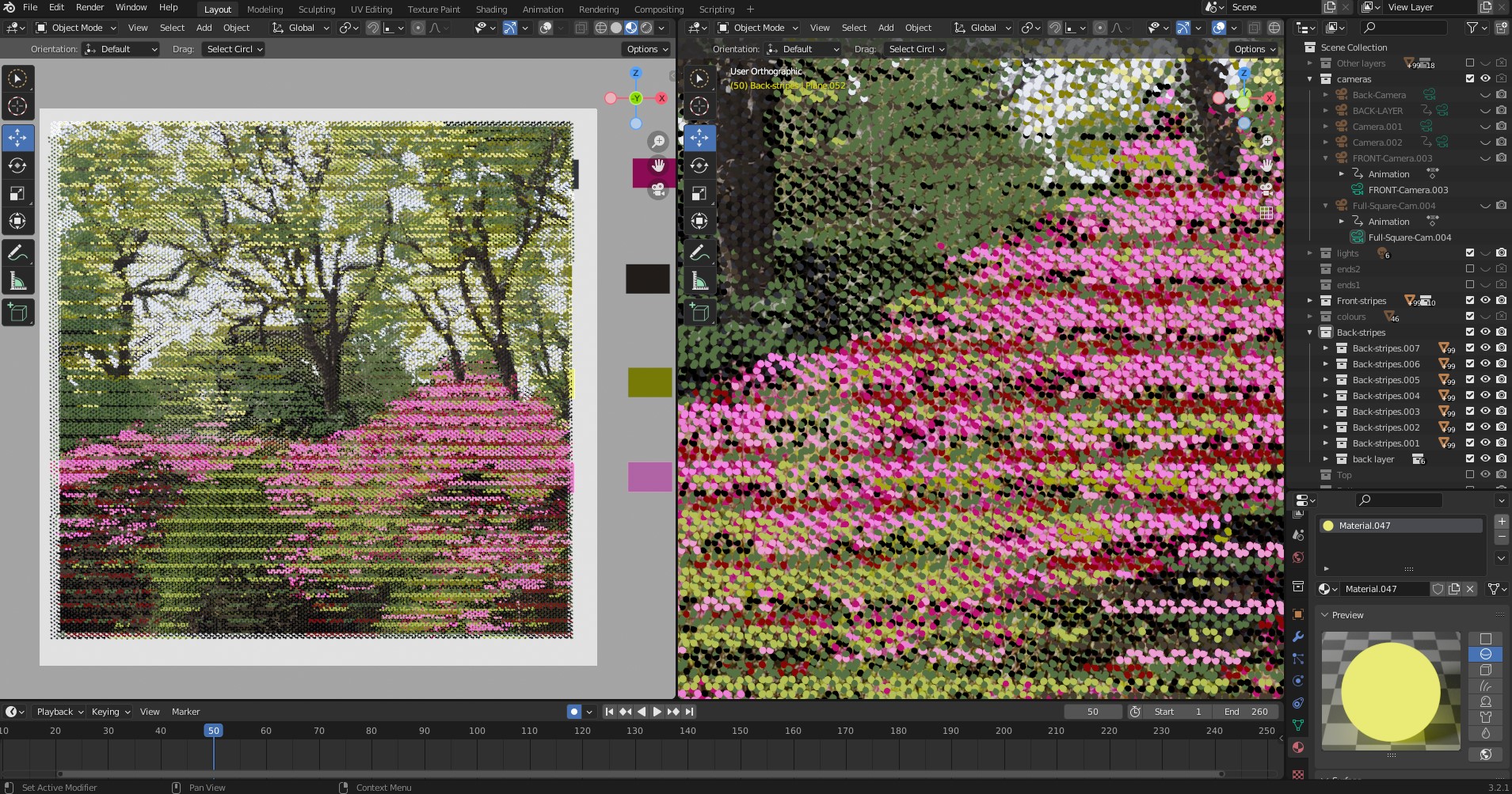Image resolution: width=1512 pixels, height=794 pixels.
Task: Open the Particles properties tab
Action: (x=1297, y=659)
